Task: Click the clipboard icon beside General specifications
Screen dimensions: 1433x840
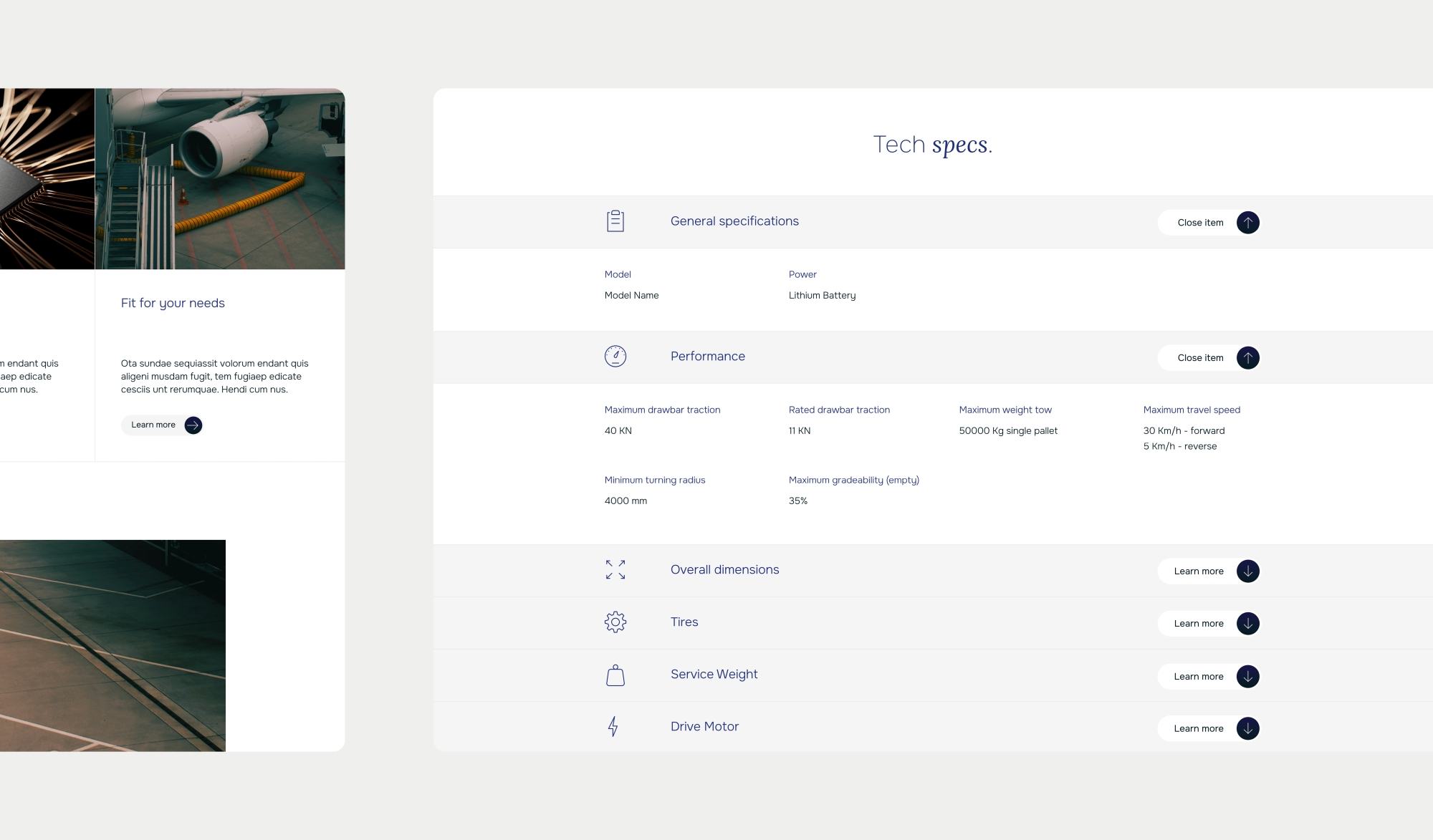Action: coord(615,221)
